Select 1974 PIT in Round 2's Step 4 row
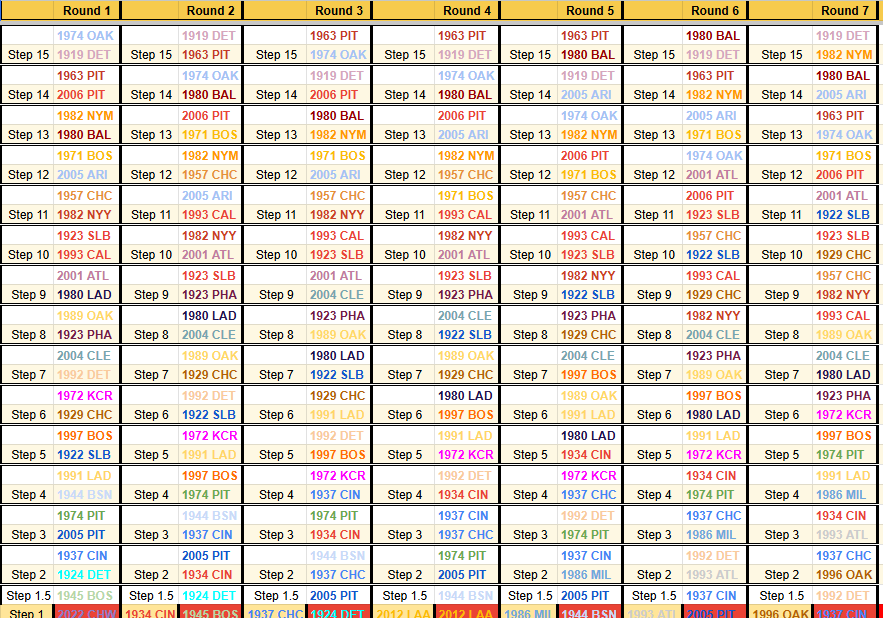 click(x=206, y=495)
